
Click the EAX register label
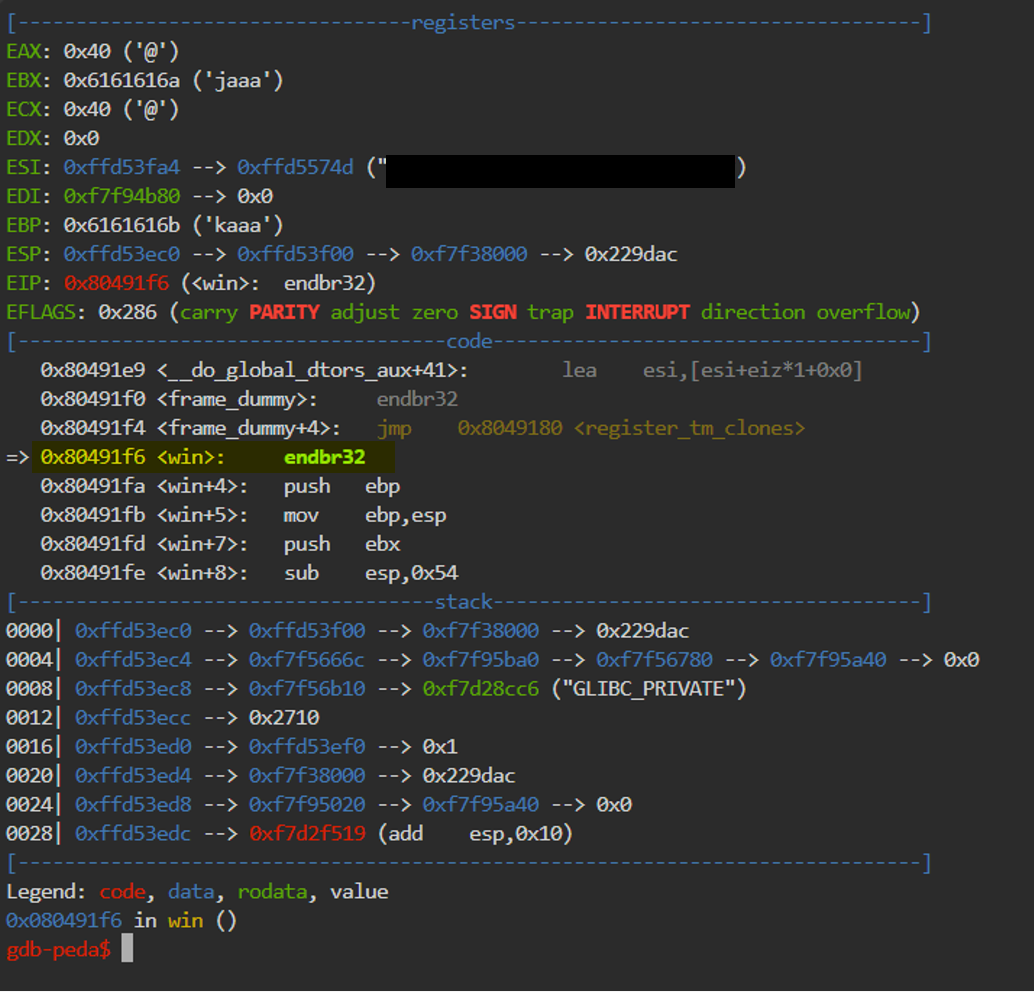24,51
